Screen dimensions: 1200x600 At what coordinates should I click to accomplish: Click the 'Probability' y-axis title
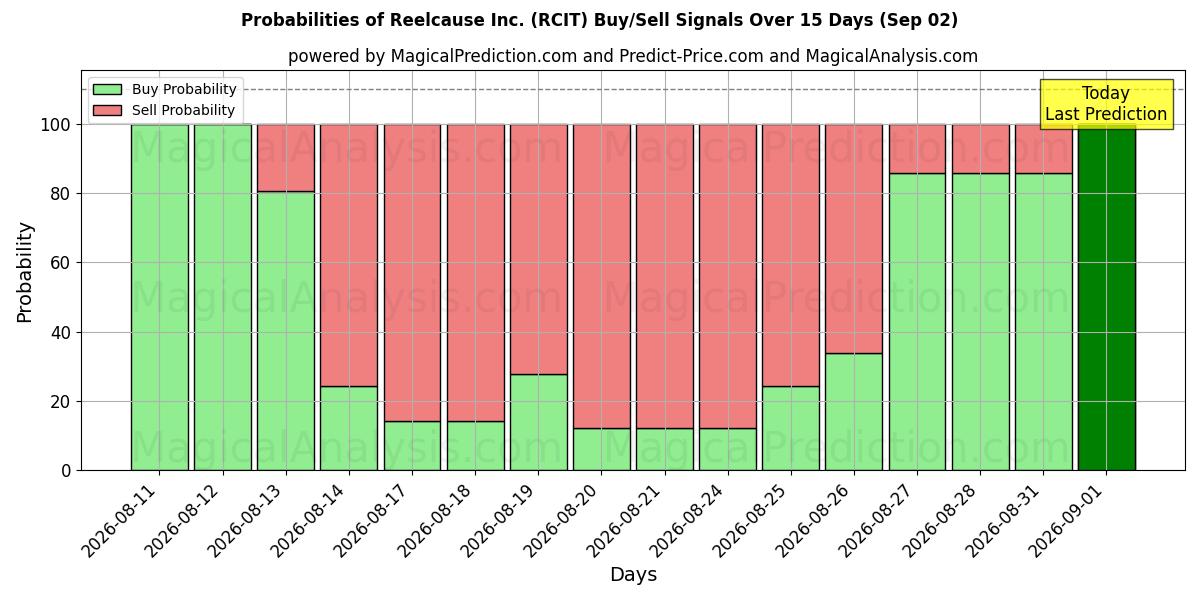click(25, 271)
